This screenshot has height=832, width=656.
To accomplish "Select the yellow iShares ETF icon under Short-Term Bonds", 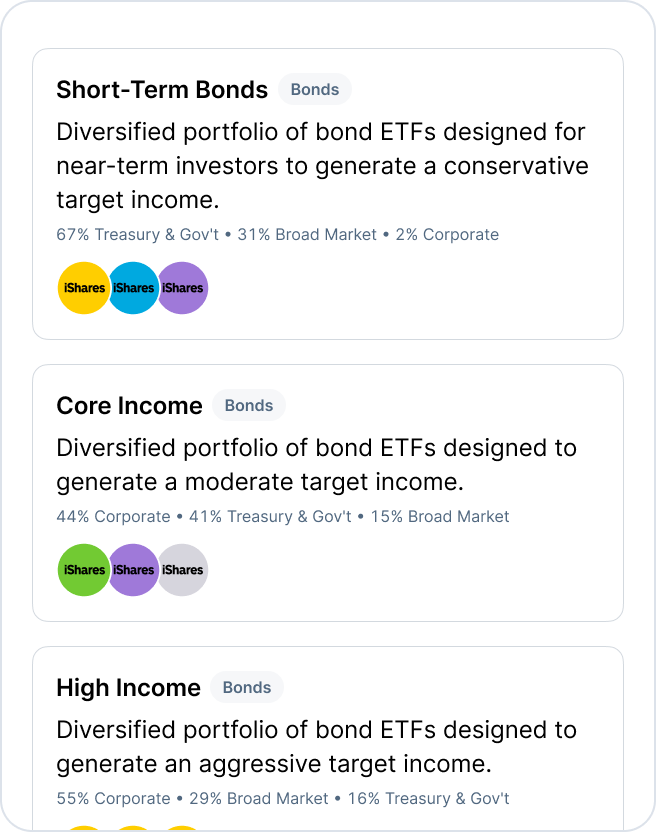I will [x=84, y=288].
